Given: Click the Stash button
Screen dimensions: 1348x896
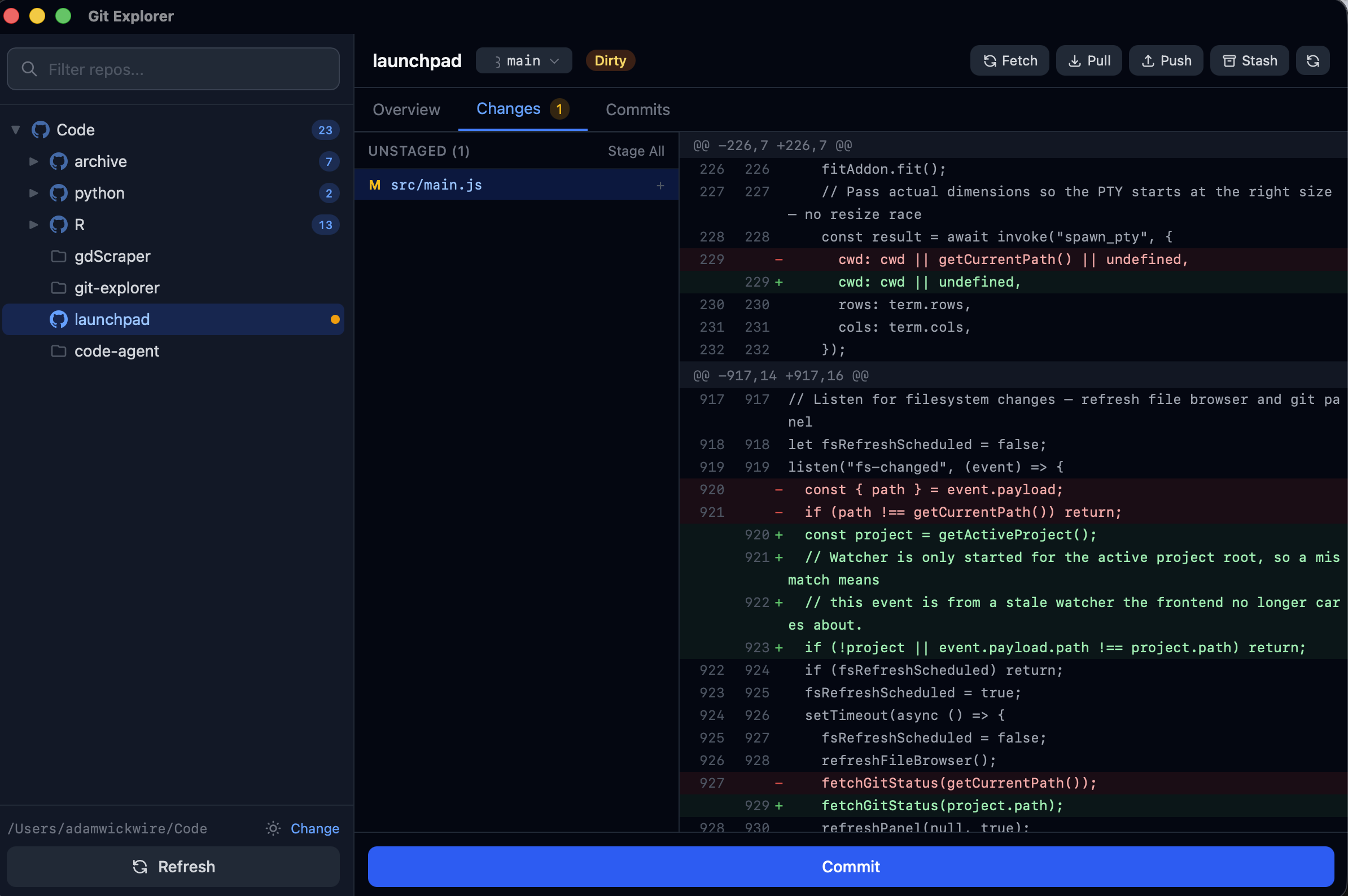Looking at the screenshot, I should (1249, 60).
